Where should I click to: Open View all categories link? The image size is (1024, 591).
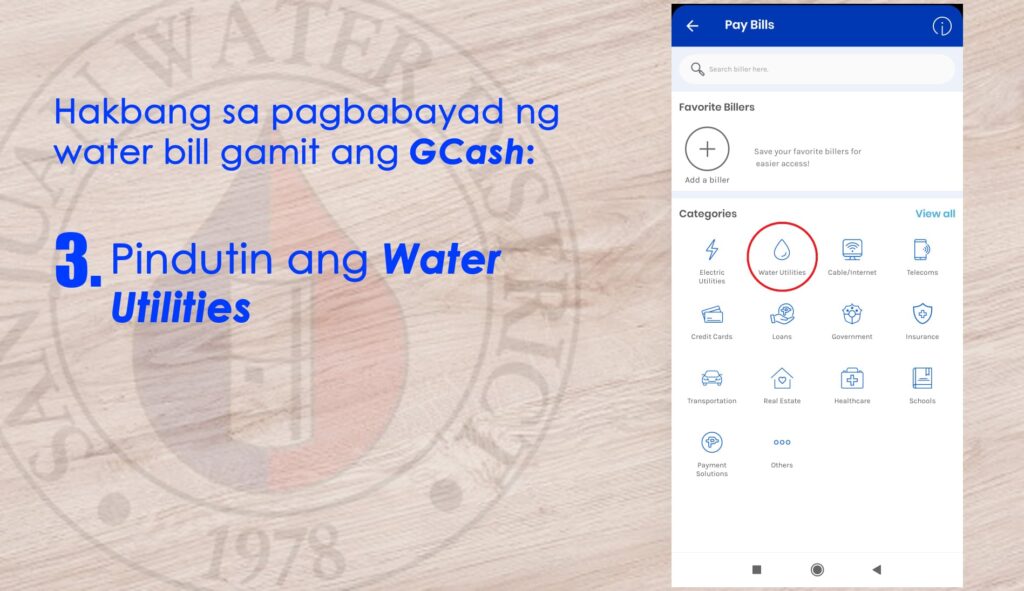point(935,214)
